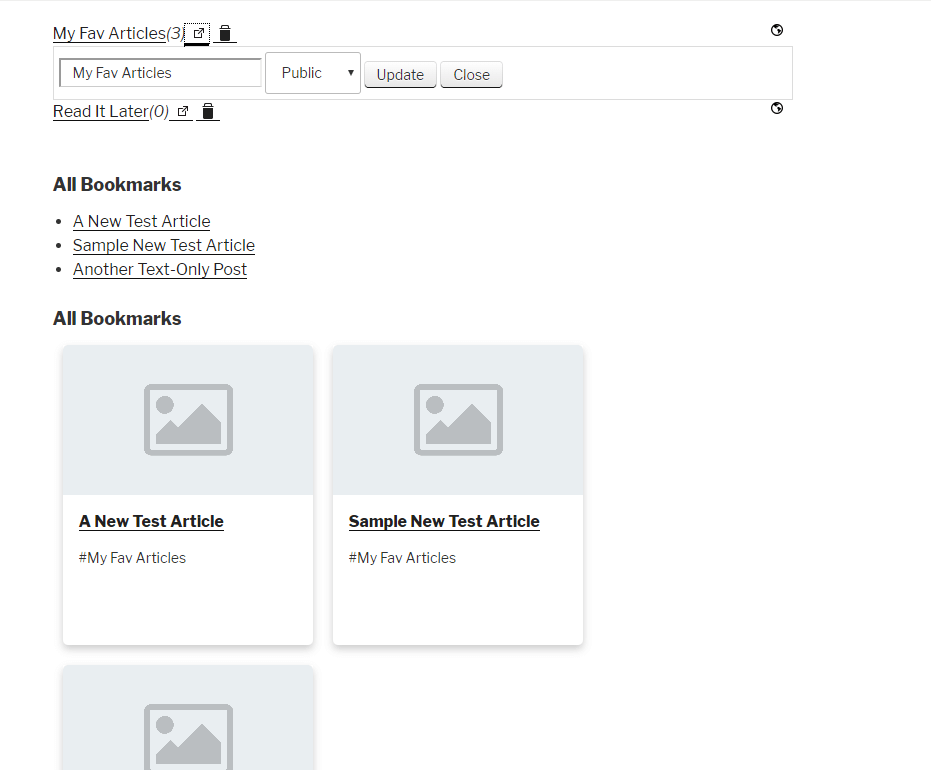This screenshot has width=931, height=770.
Task: Click the A New Test Article card title
Action: point(151,521)
